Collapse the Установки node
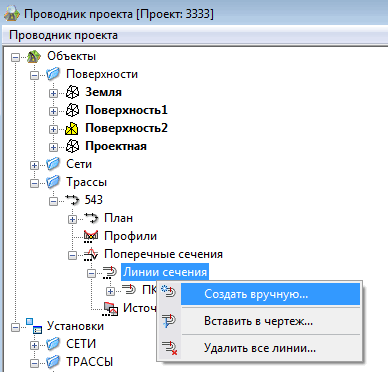Screen dimensions: 388x372 tap(15, 327)
